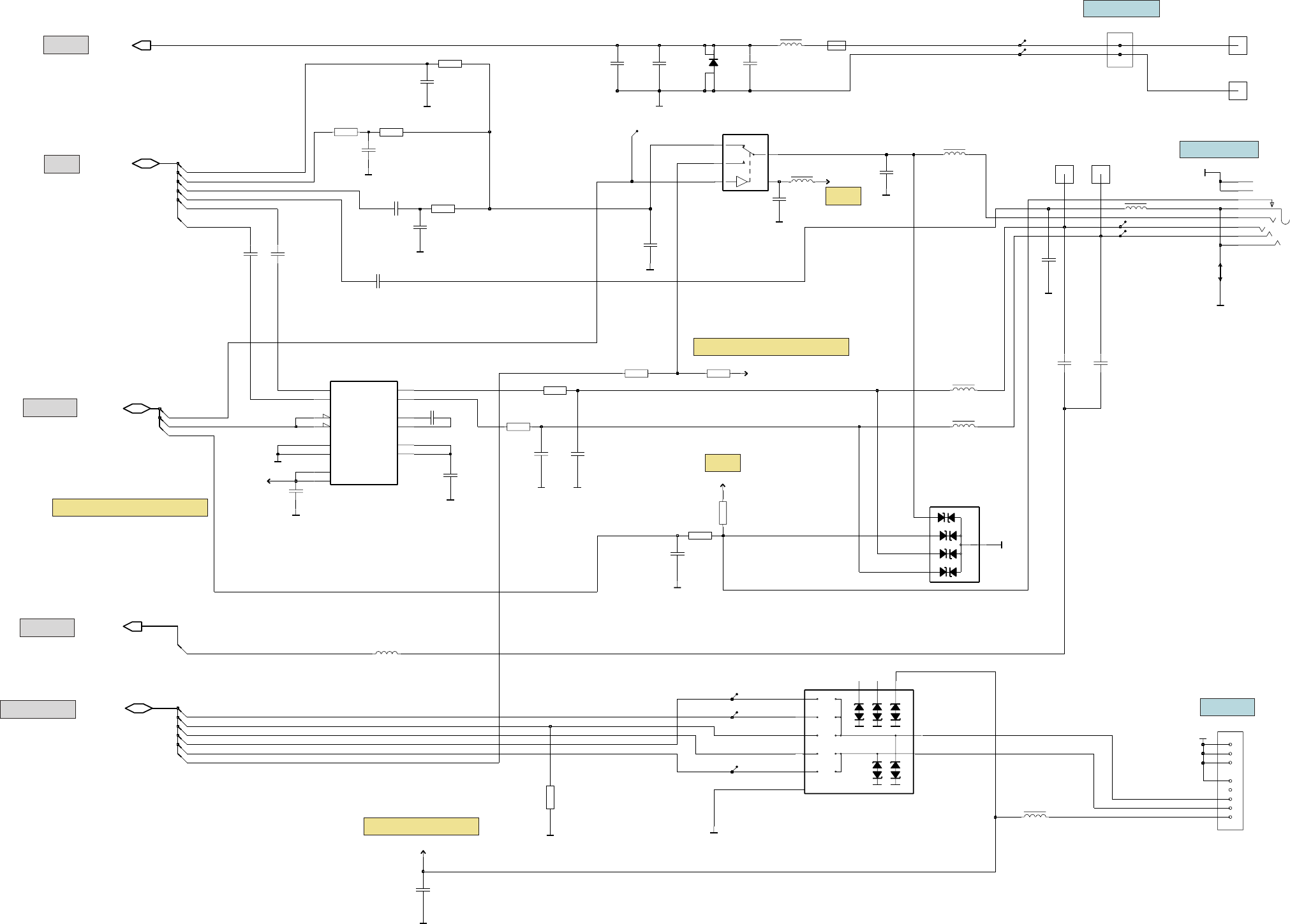Click the vertical resistor above the bottom ground symbol
The height and width of the screenshot is (924, 1290).
[550, 797]
